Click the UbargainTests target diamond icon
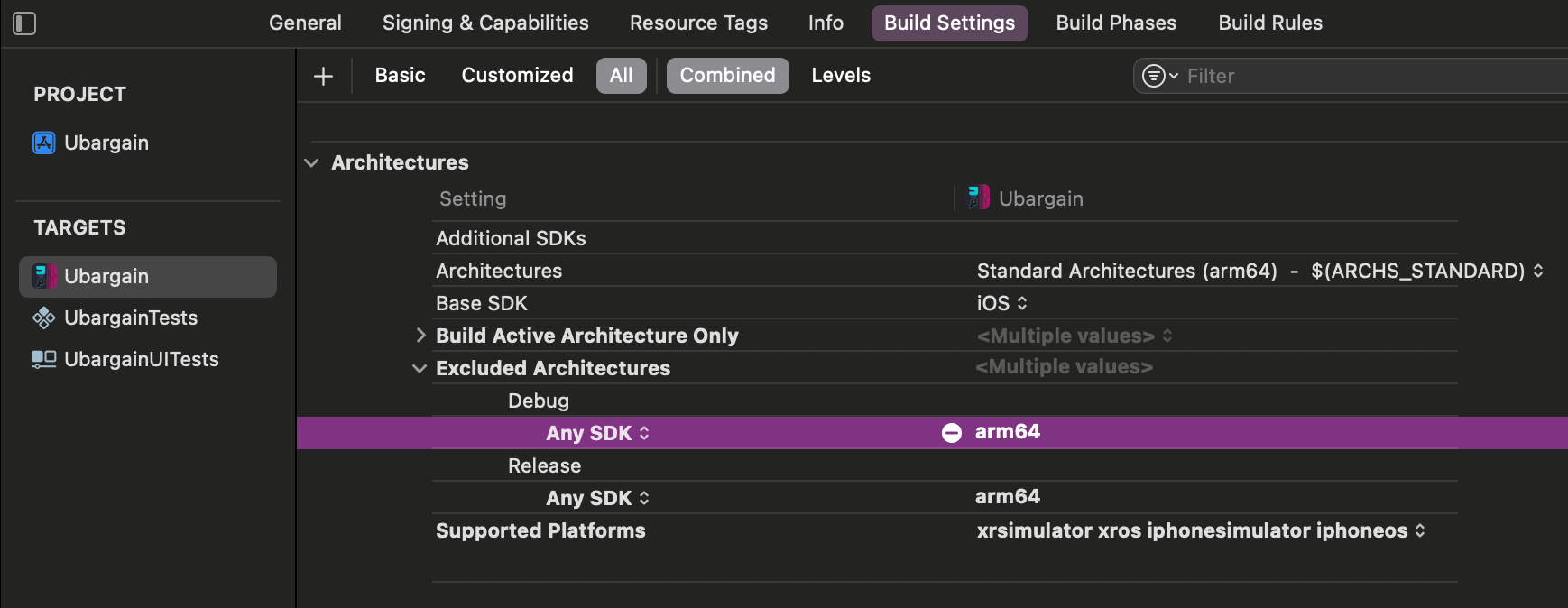The image size is (1568, 608). 44,318
